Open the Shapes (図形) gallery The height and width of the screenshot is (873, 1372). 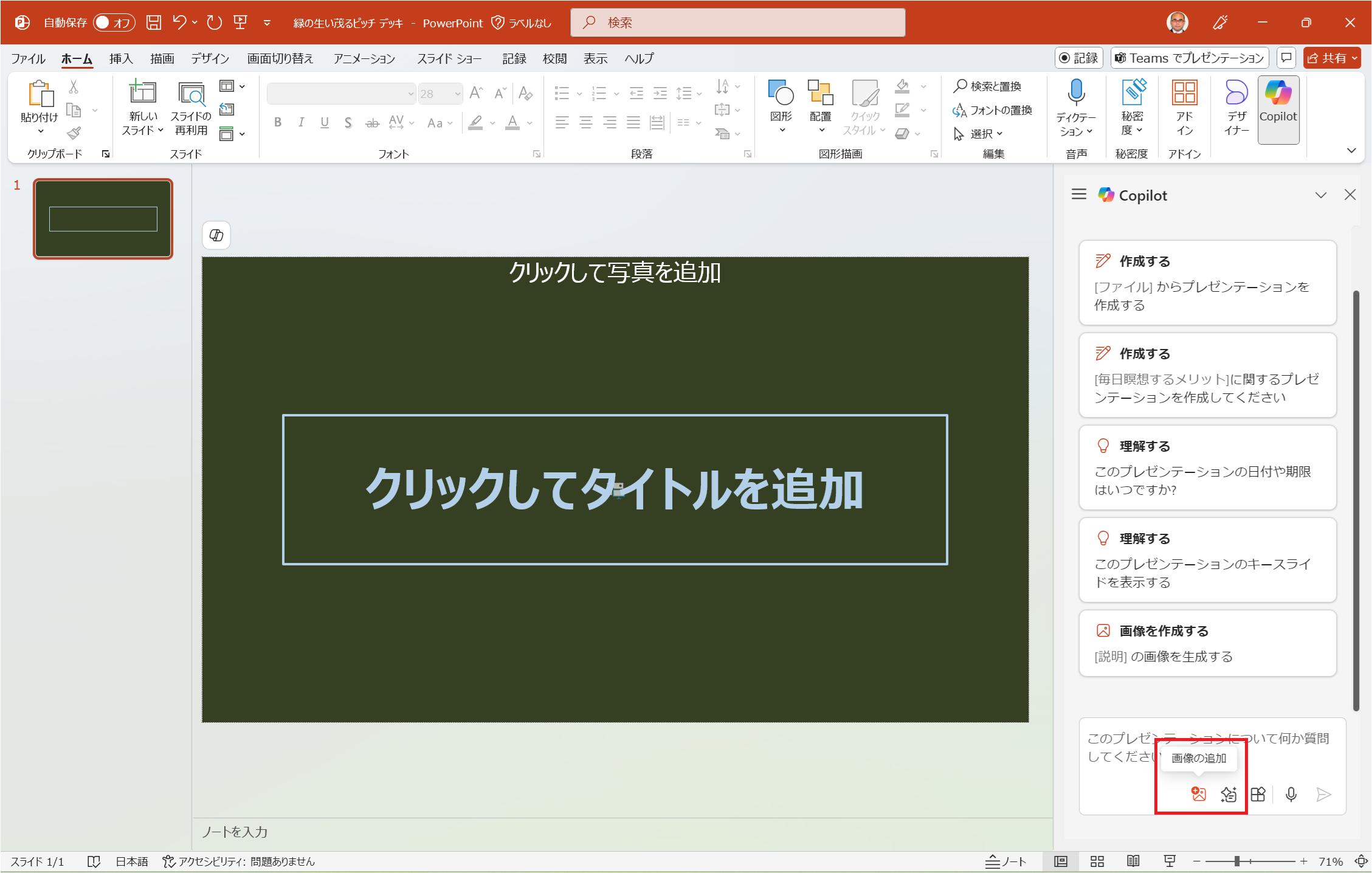(781, 106)
